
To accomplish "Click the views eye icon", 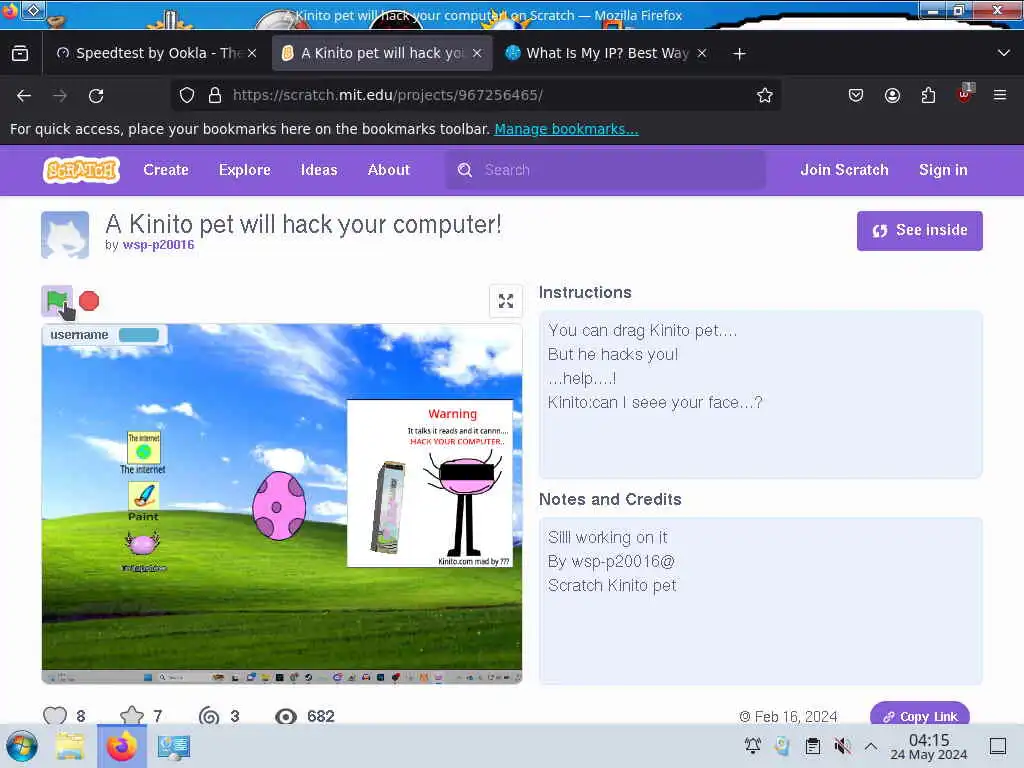I will pyautogui.click(x=285, y=716).
